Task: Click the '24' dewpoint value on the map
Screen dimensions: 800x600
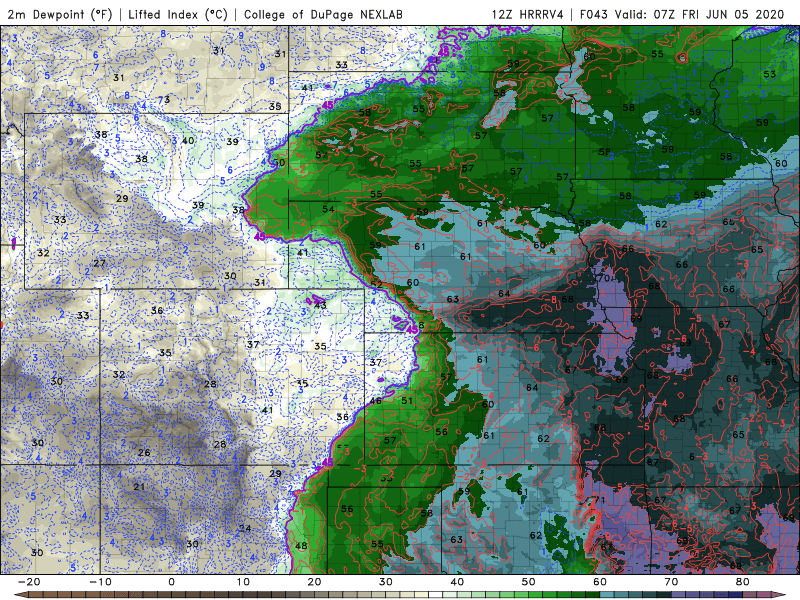Action: point(245,528)
